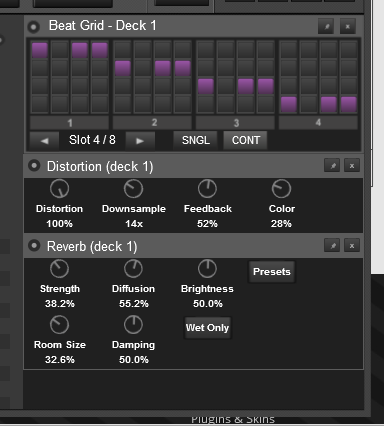Click the Distortion amount knob
Viewport: 384px width, 426px height.
(x=59, y=189)
